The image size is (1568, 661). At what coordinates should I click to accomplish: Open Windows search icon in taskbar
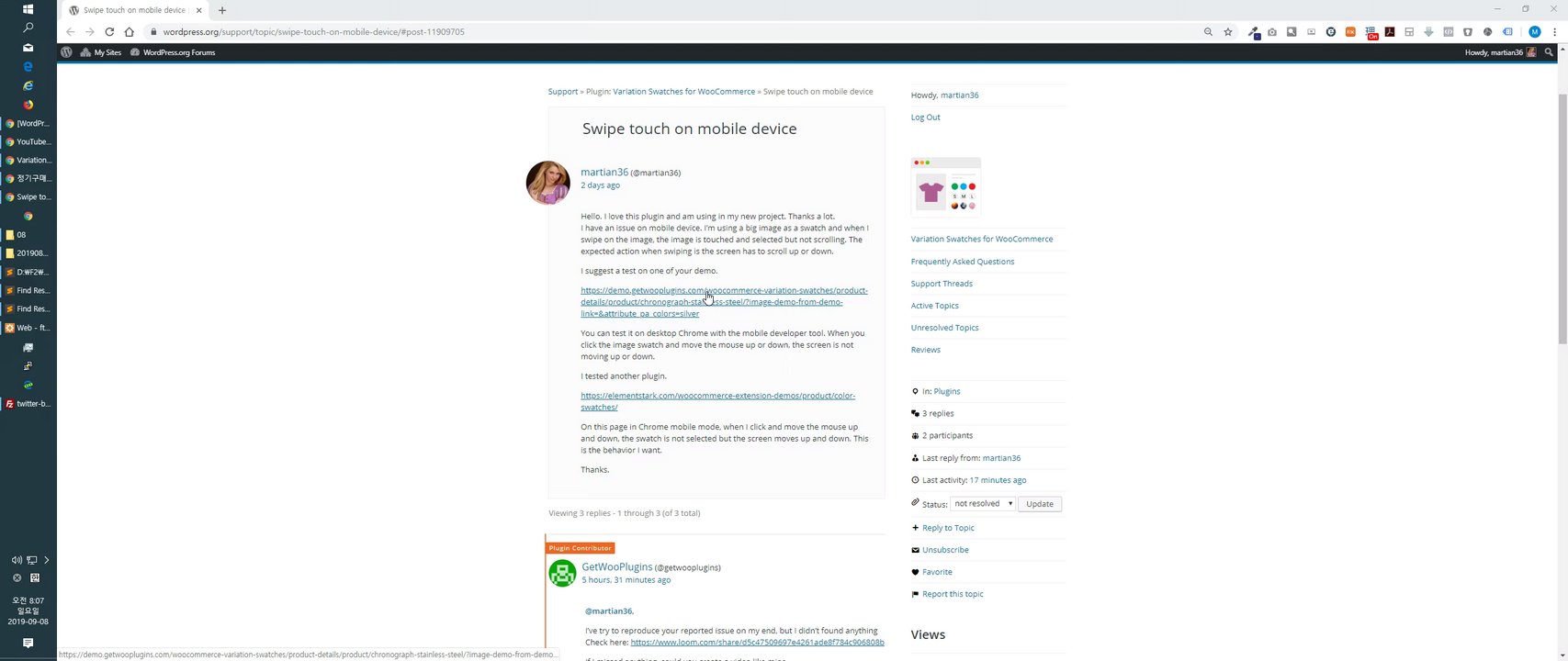tap(28, 28)
